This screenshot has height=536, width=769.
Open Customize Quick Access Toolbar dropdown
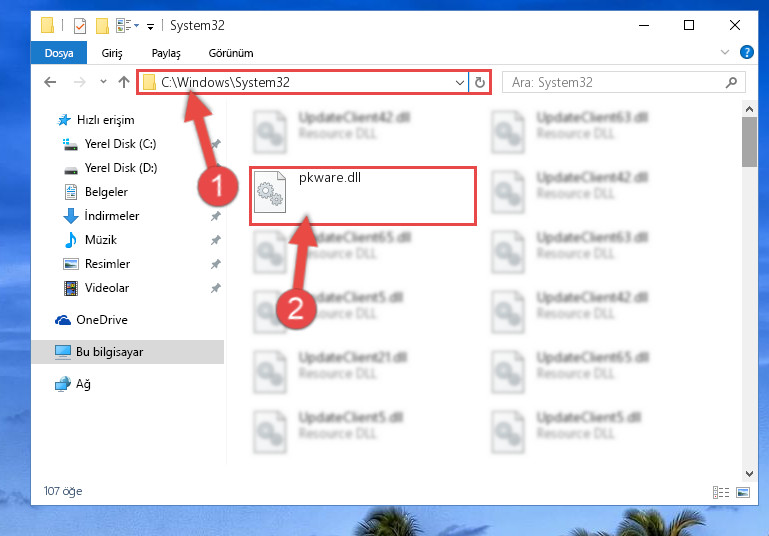coord(151,26)
